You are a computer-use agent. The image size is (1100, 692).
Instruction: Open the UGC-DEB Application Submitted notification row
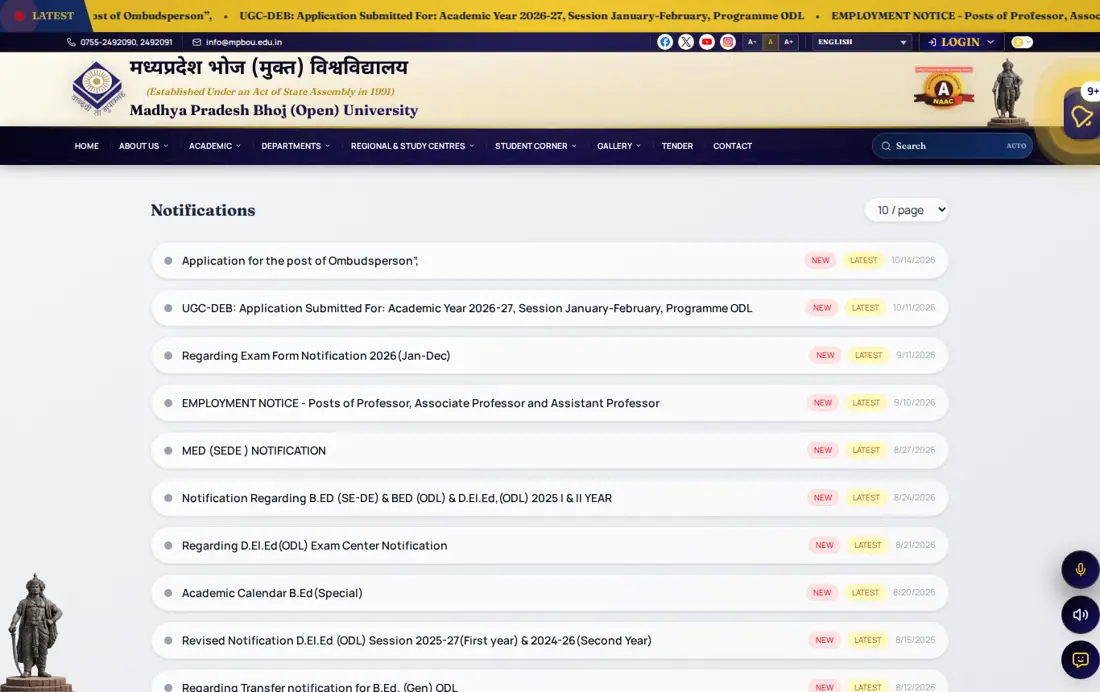click(x=549, y=308)
